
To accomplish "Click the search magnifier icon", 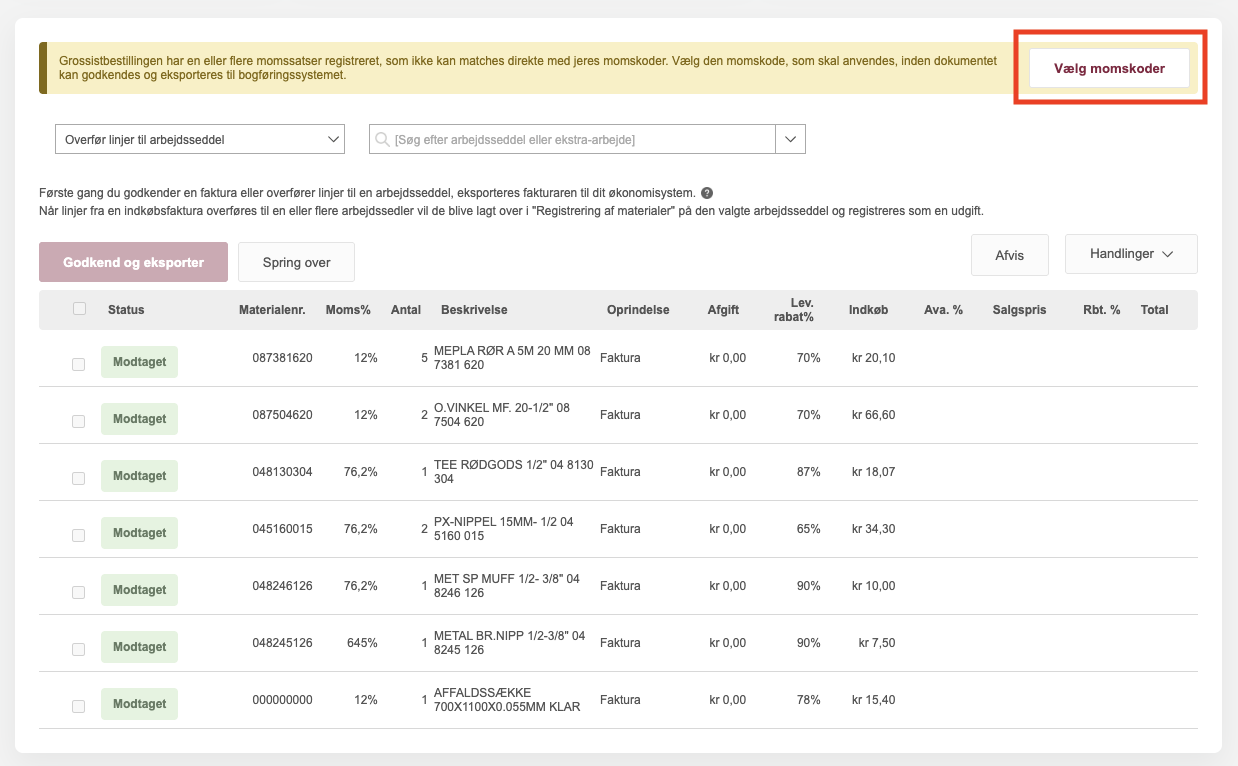I will click(x=382, y=140).
